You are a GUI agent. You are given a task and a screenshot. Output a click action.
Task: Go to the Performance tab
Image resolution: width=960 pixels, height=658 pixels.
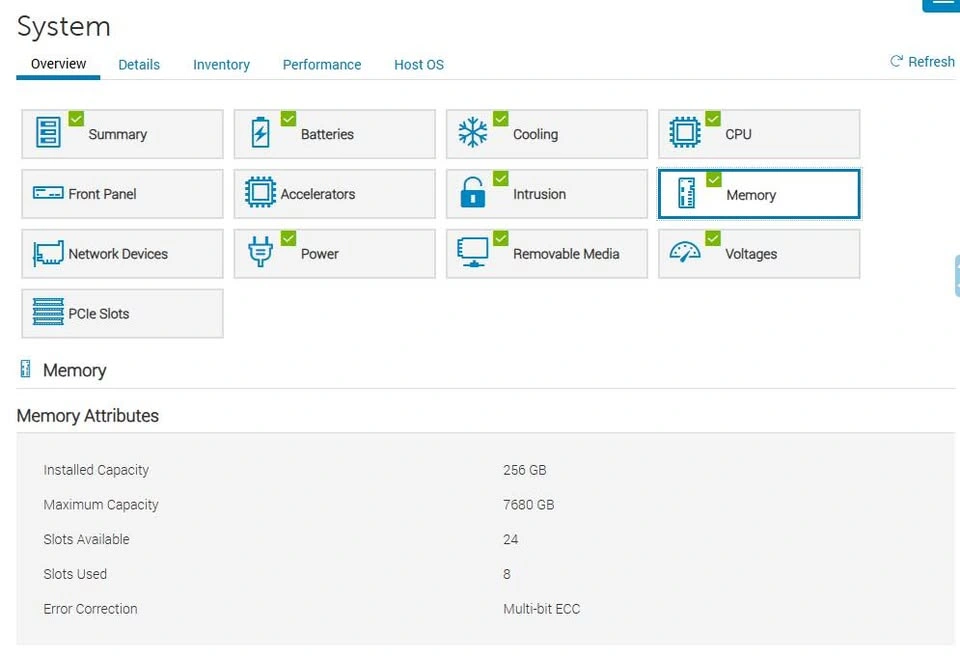(322, 65)
